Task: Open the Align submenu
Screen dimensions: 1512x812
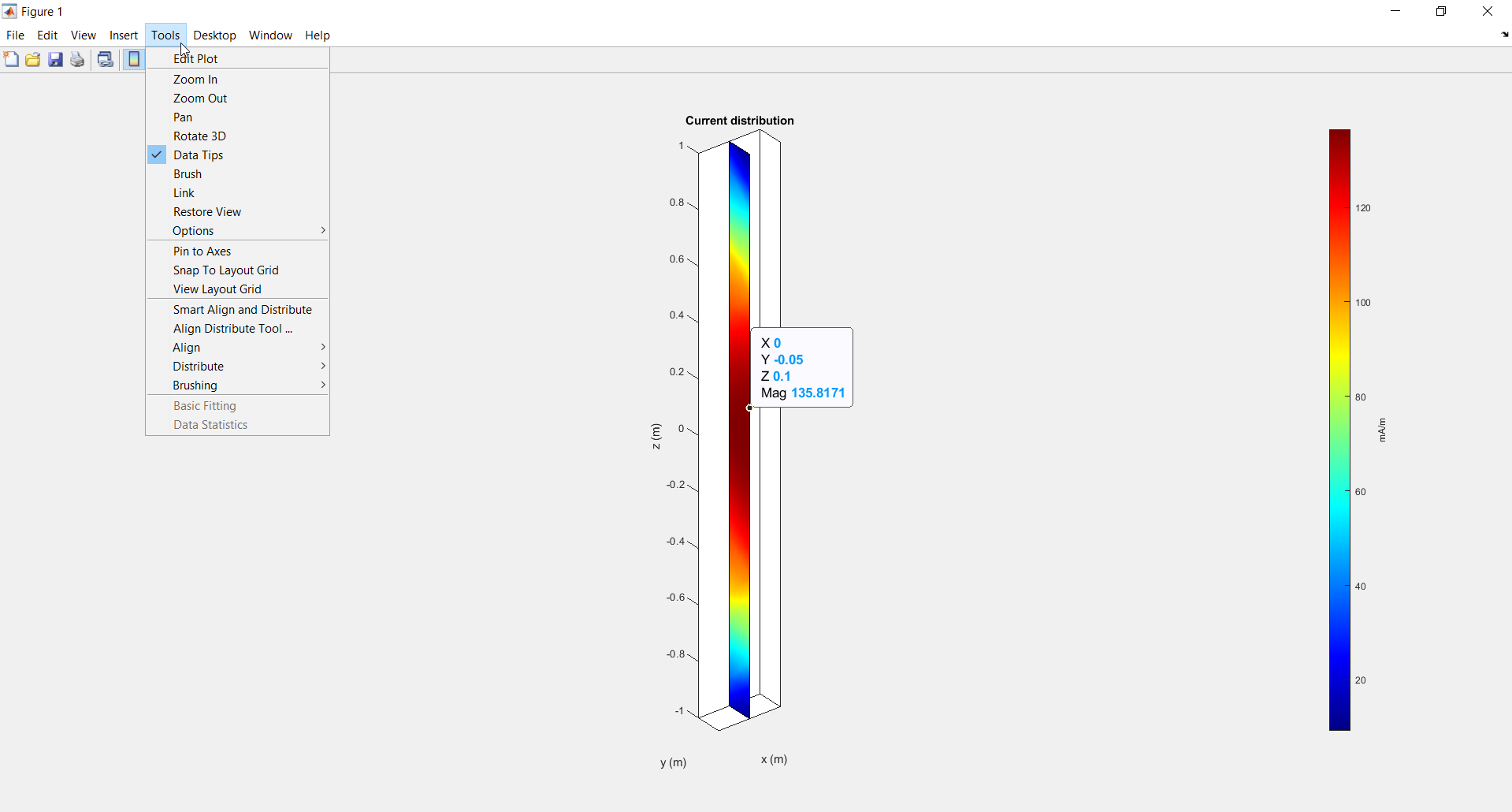Action: (186, 347)
